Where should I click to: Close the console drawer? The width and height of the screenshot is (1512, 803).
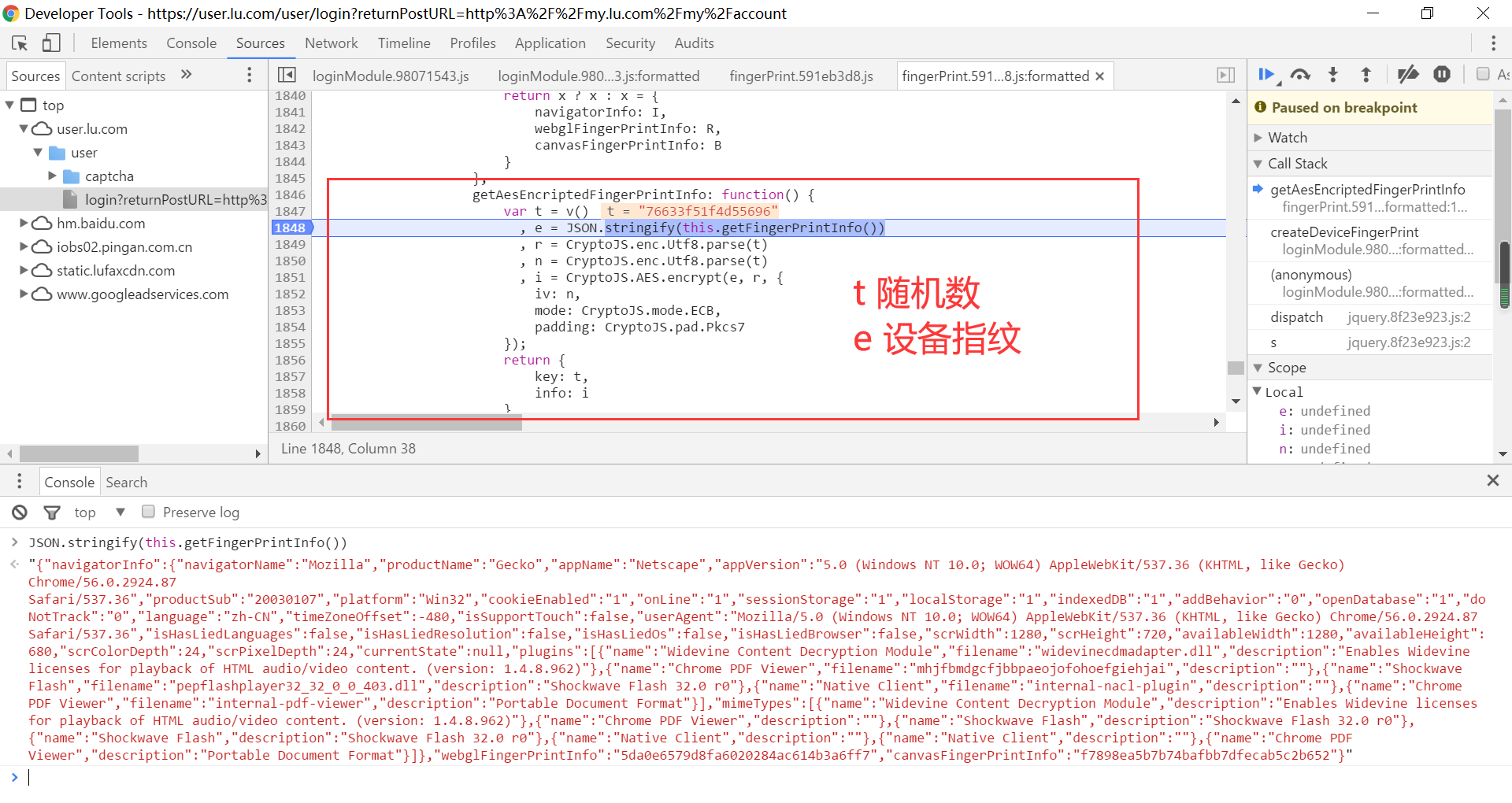point(1493,480)
